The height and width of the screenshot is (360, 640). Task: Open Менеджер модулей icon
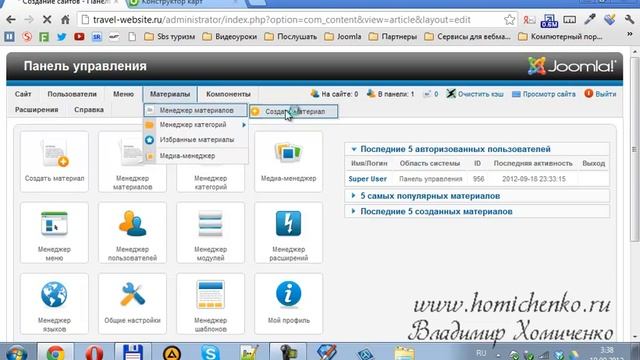click(210, 233)
